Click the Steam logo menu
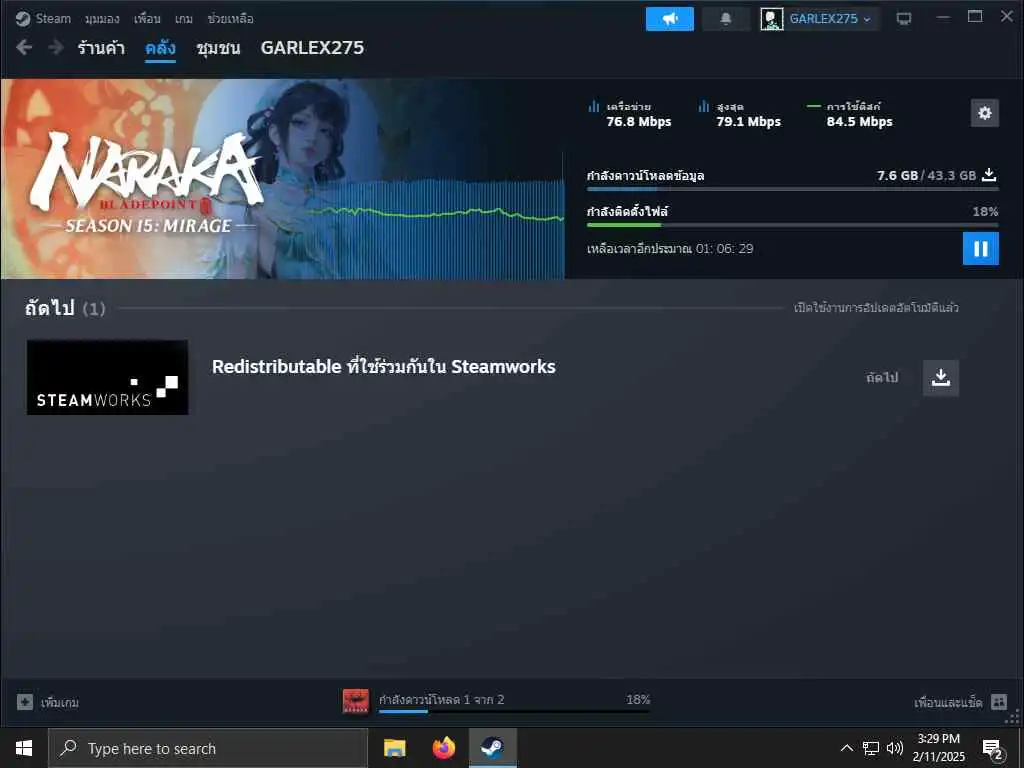Screen dimensions: 1024x768 pyautogui.click(x=43, y=18)
